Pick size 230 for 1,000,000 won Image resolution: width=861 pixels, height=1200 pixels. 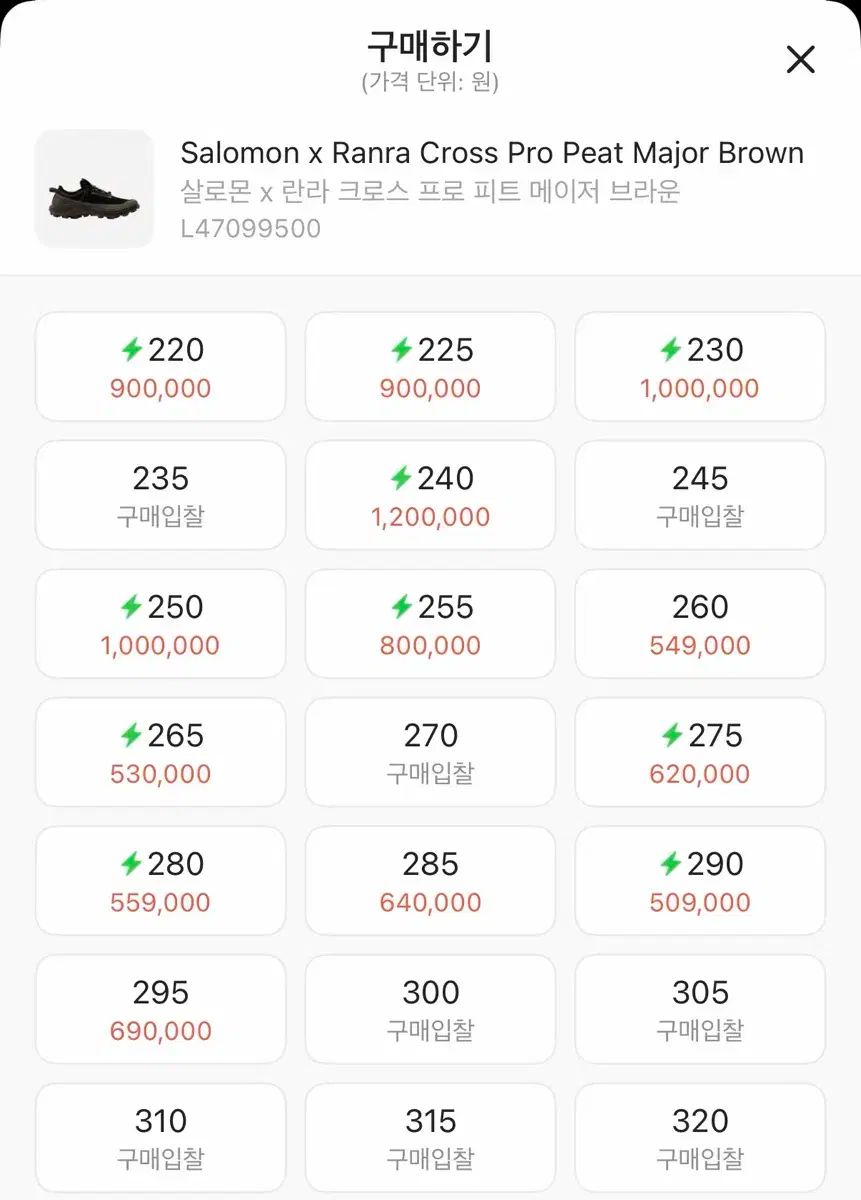(700, 366)
